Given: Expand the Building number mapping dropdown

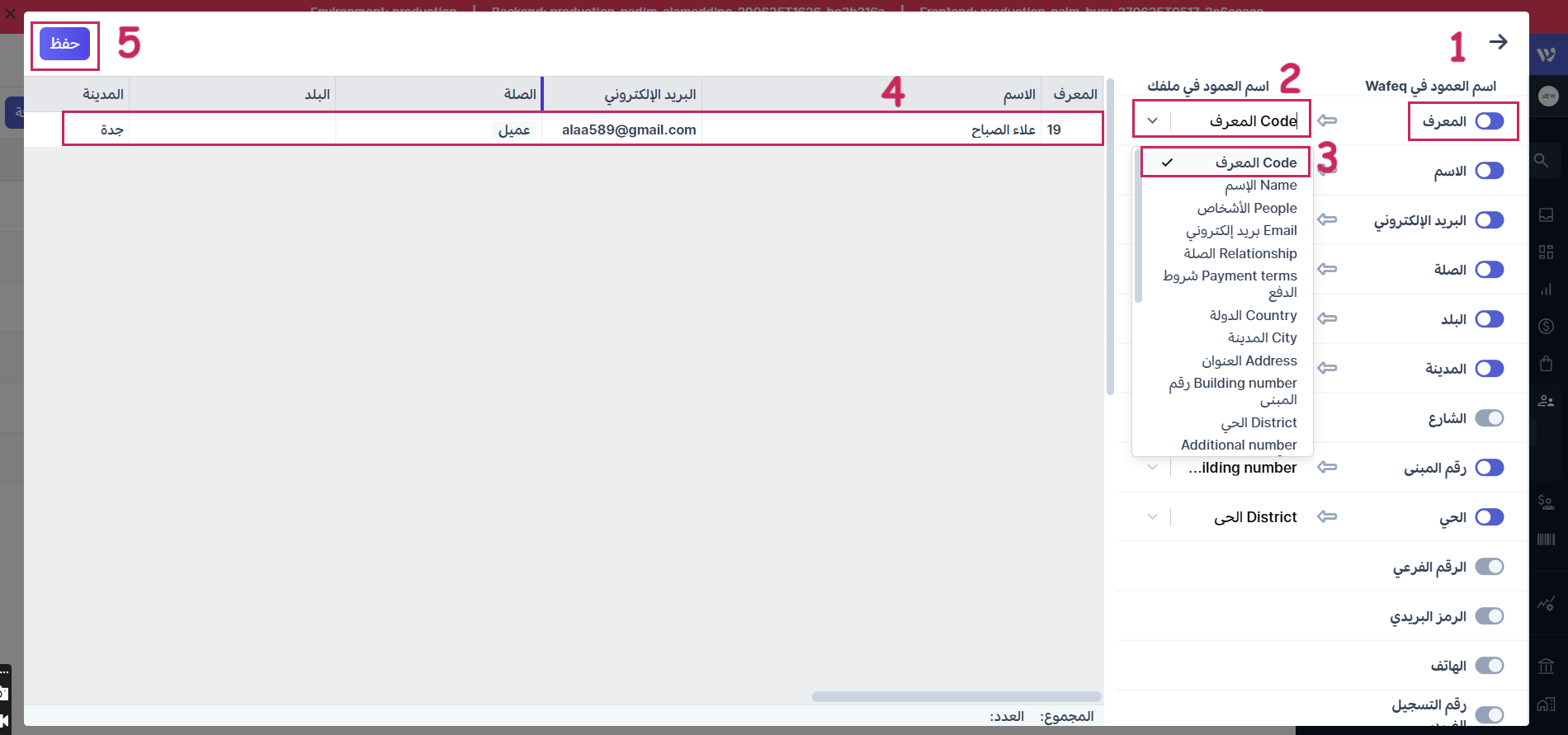Looking at the screenshot, I should point(1152,468).
